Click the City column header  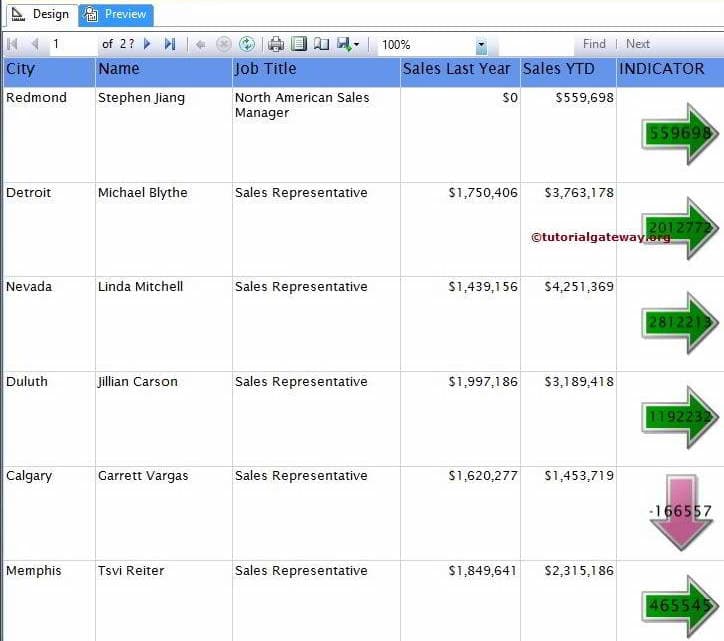click(49, 73)
